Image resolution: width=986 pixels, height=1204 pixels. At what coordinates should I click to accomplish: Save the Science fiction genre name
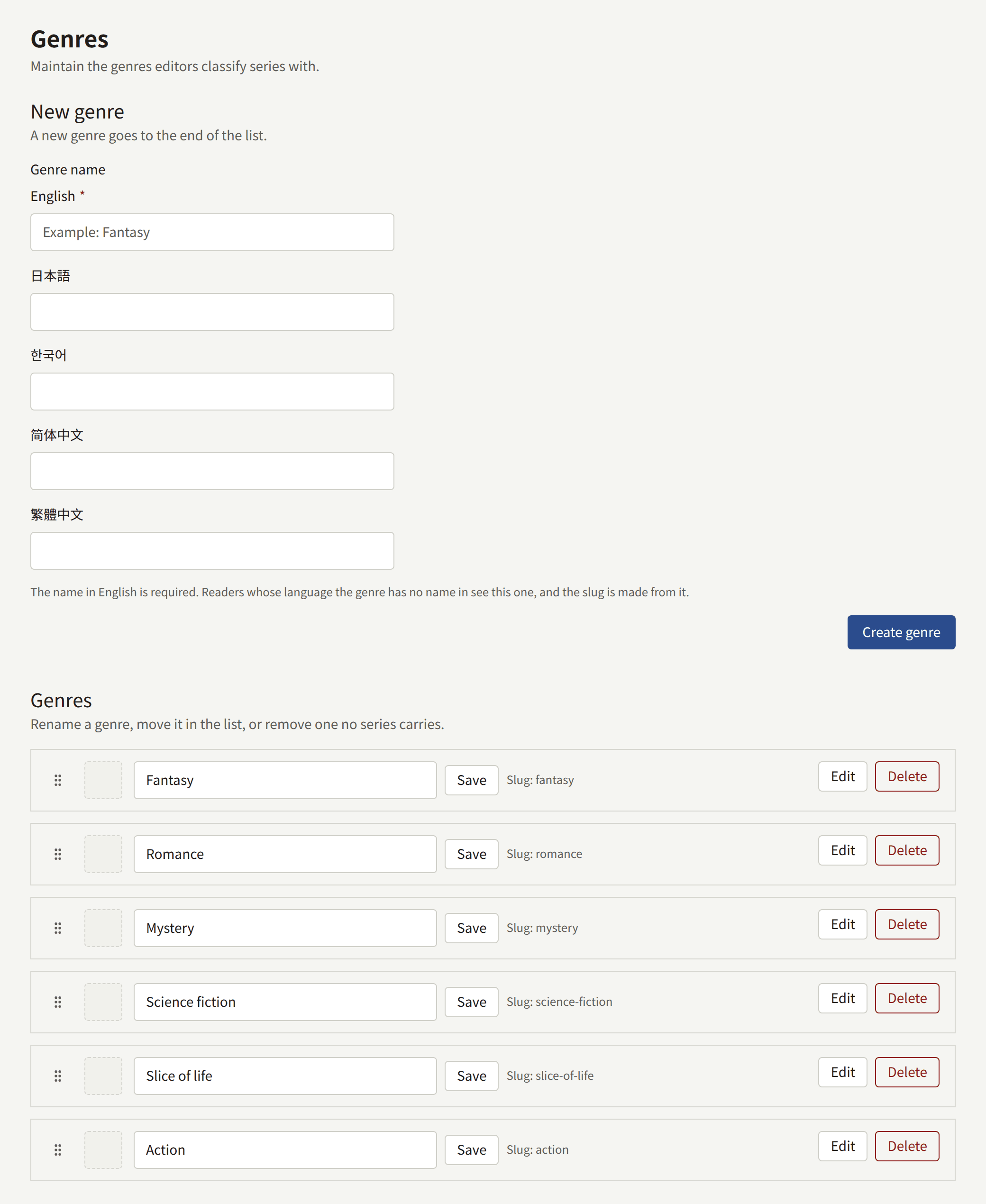pos(471,1002)
